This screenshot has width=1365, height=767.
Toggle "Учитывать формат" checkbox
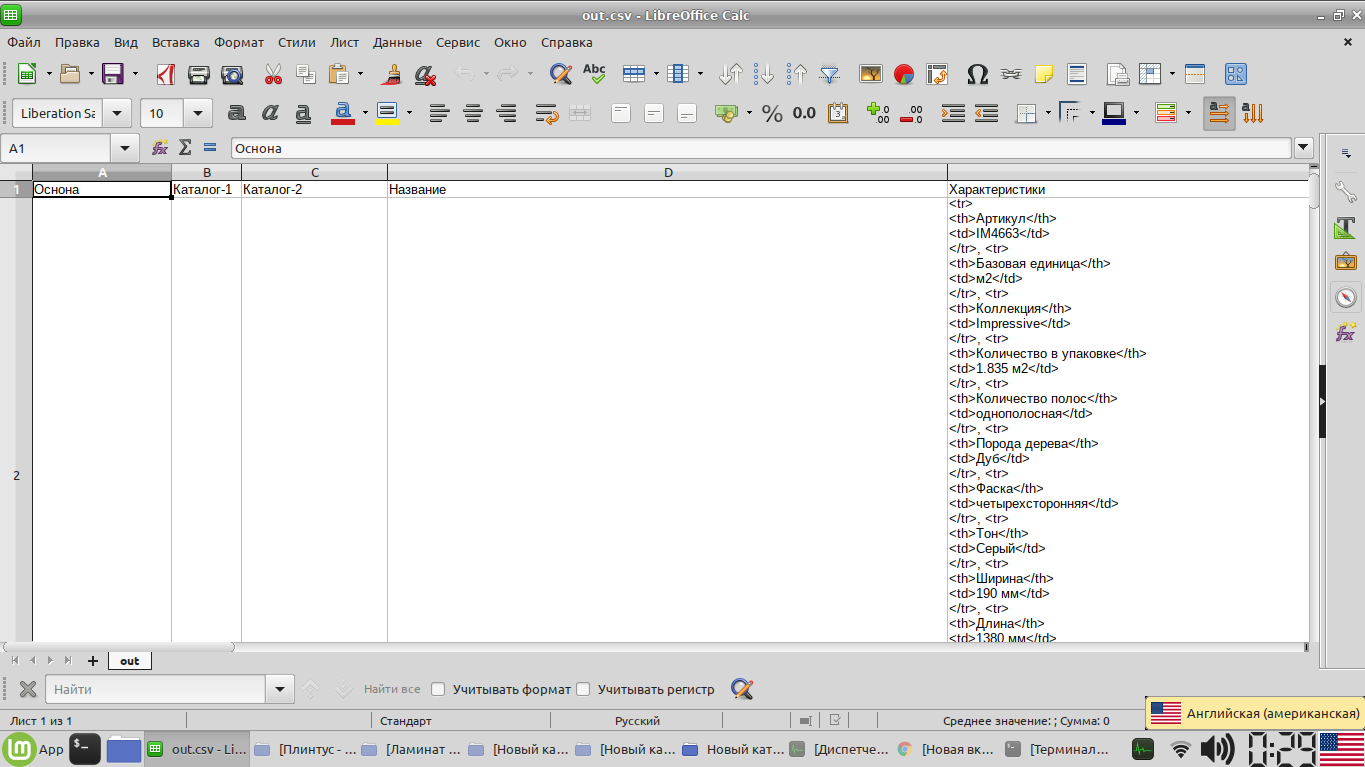(438, 689)
